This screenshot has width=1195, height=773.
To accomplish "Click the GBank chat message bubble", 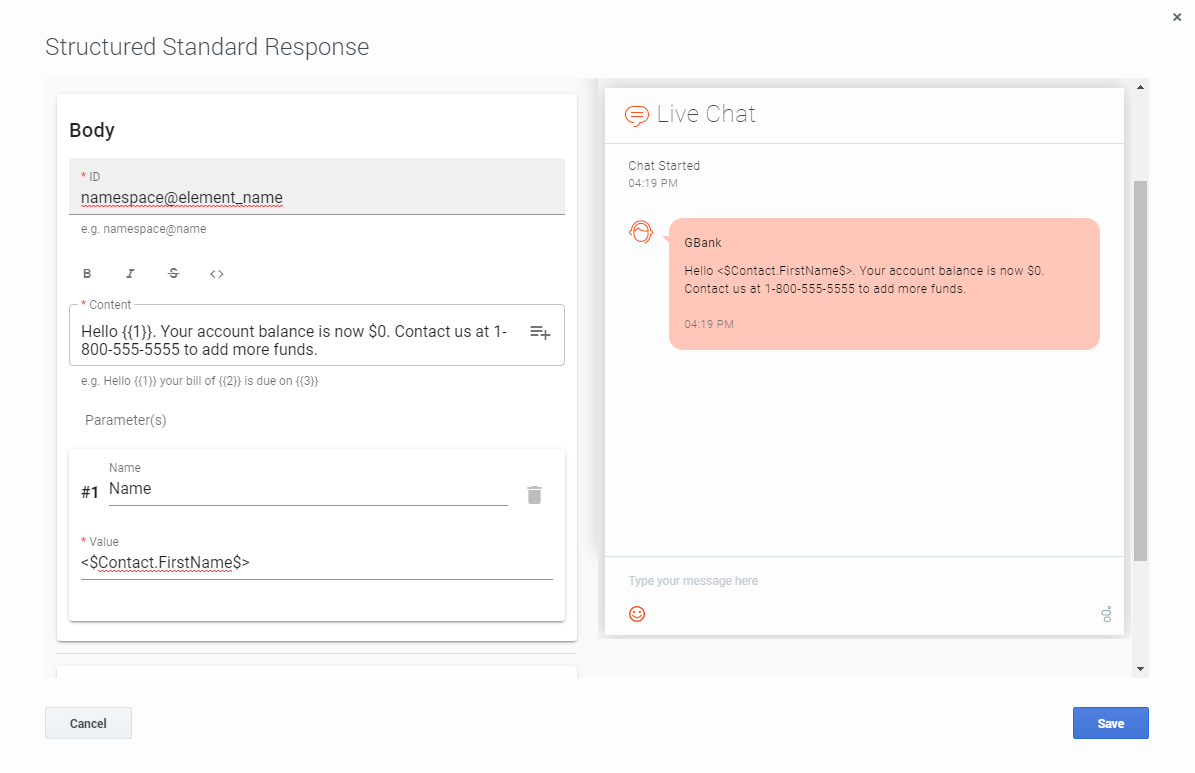I will [x=884, y=284].
